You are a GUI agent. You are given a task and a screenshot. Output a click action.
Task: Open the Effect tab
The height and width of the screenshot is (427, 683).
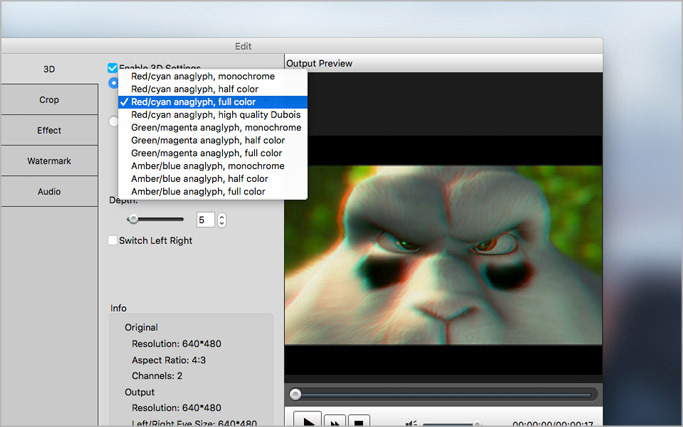(49, 130)
